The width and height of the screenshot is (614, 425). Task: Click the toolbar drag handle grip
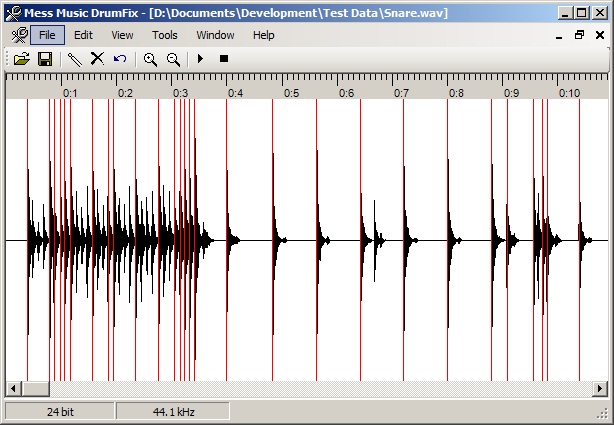click(x=7, y=59)
